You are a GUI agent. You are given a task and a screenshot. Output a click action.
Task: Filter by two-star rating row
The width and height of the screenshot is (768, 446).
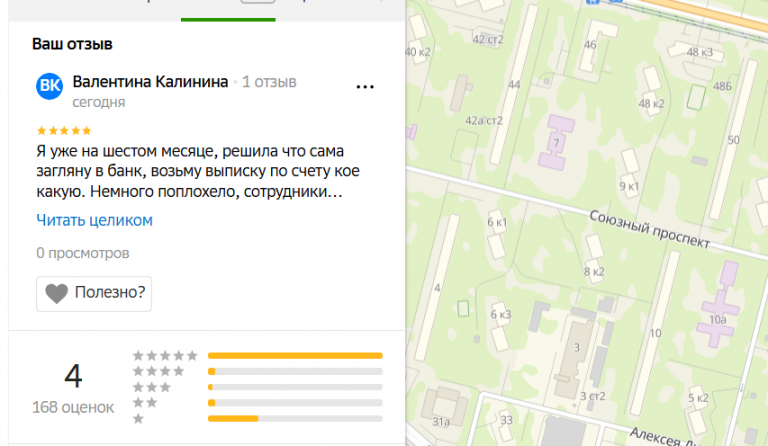pyautogui.click(x=258, y=403)
